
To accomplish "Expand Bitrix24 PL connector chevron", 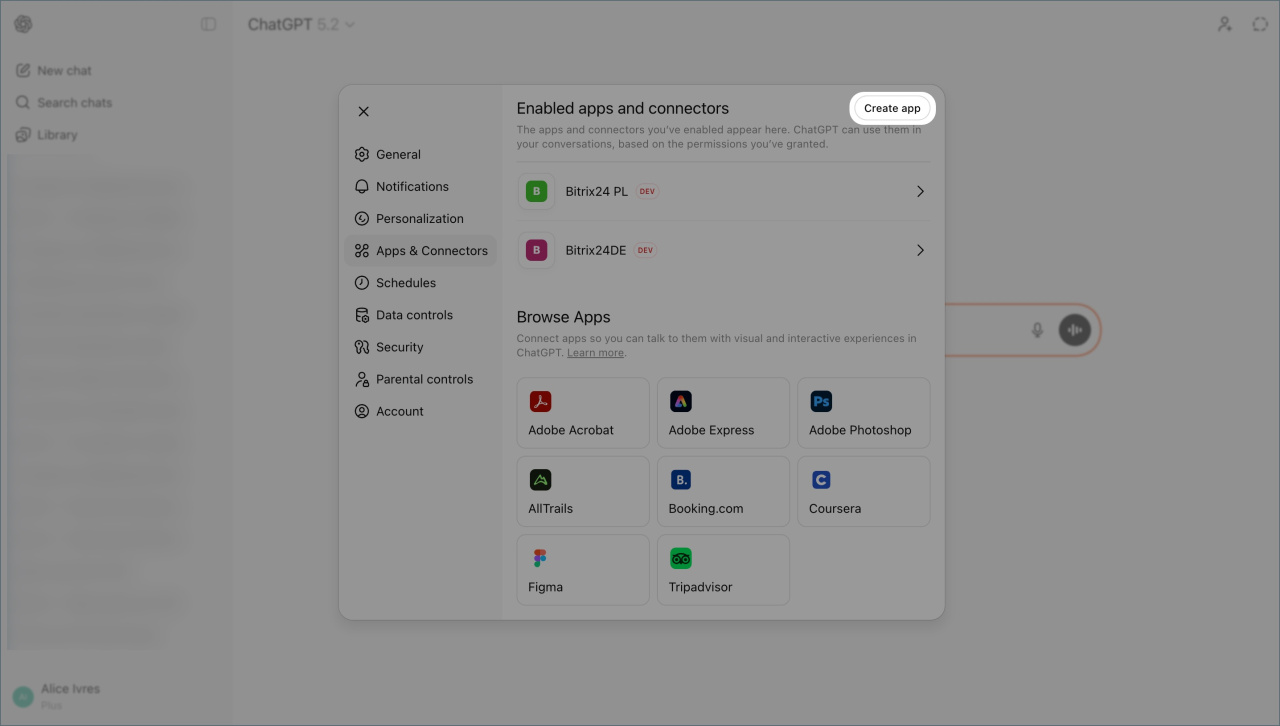I will click(920, 192).
